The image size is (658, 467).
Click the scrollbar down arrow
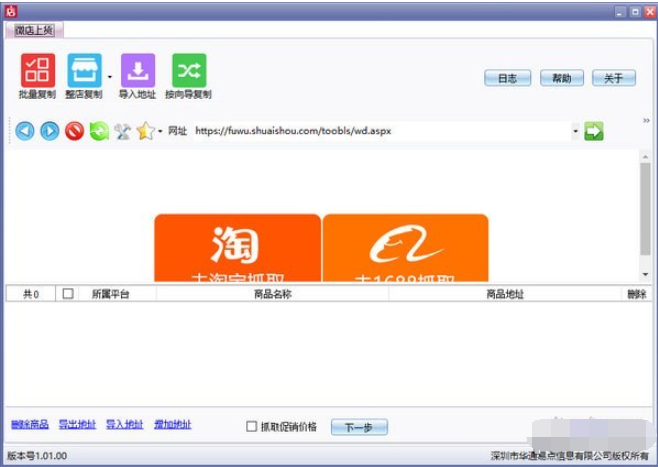[645, 274]
